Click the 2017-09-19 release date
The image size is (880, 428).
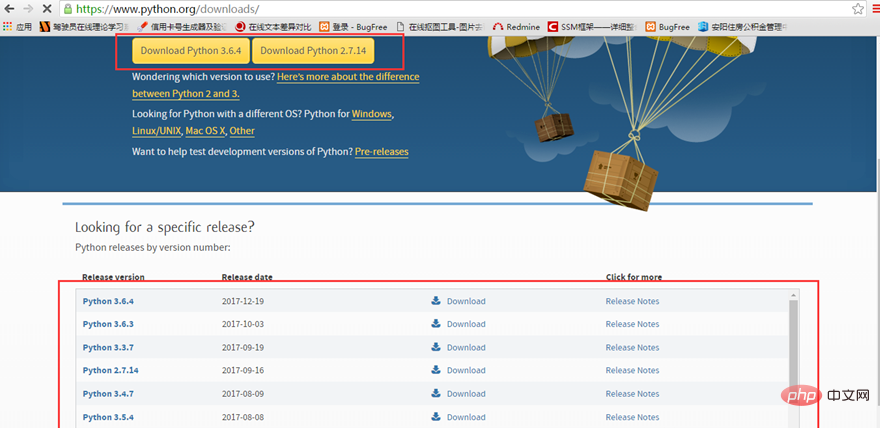(243, 348)
